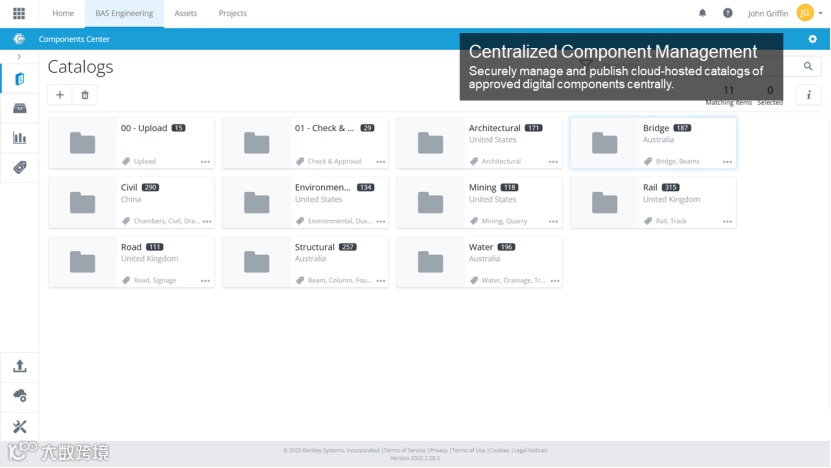
Task: Open more options for Road catalog
Action: pos(205,281)
